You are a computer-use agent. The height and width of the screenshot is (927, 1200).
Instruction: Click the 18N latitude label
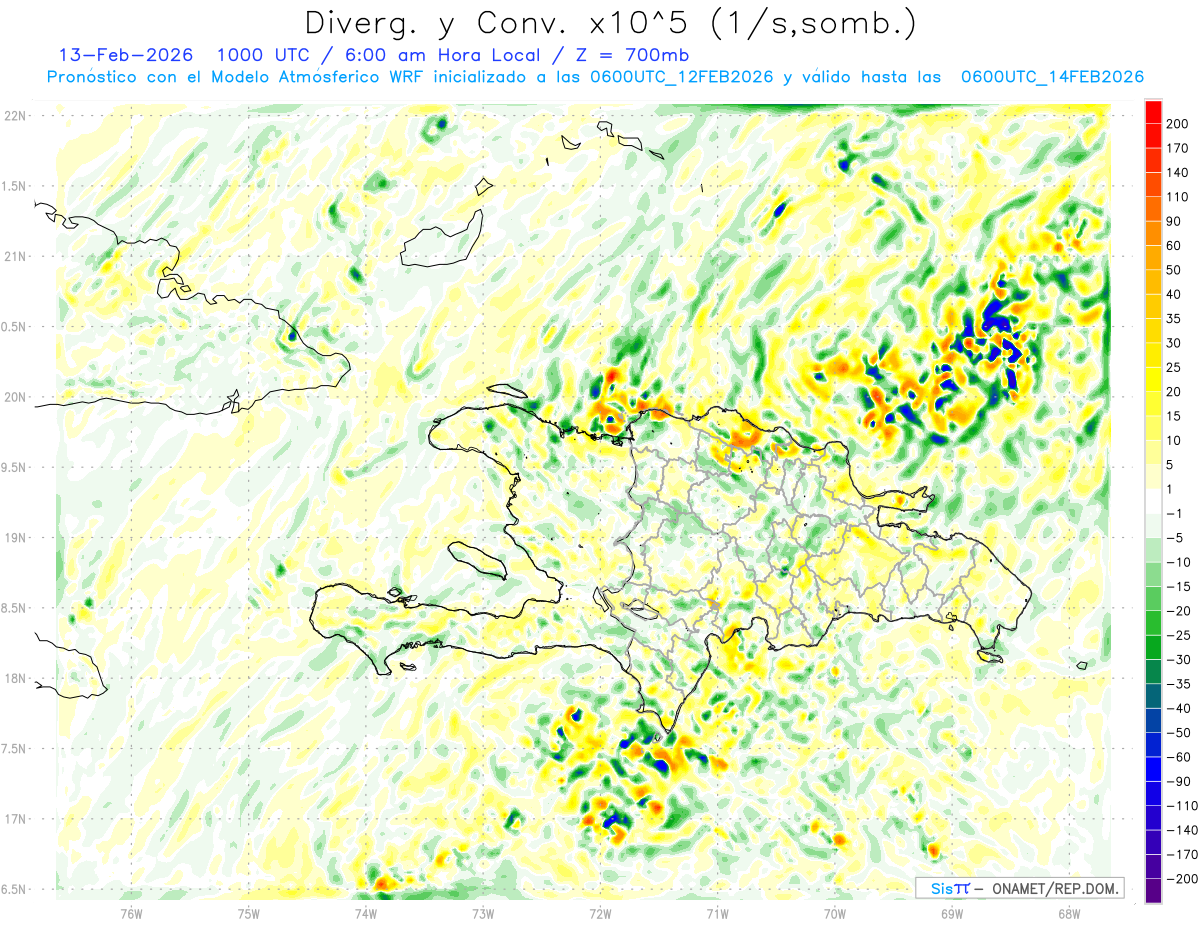(x=14, y=679)
